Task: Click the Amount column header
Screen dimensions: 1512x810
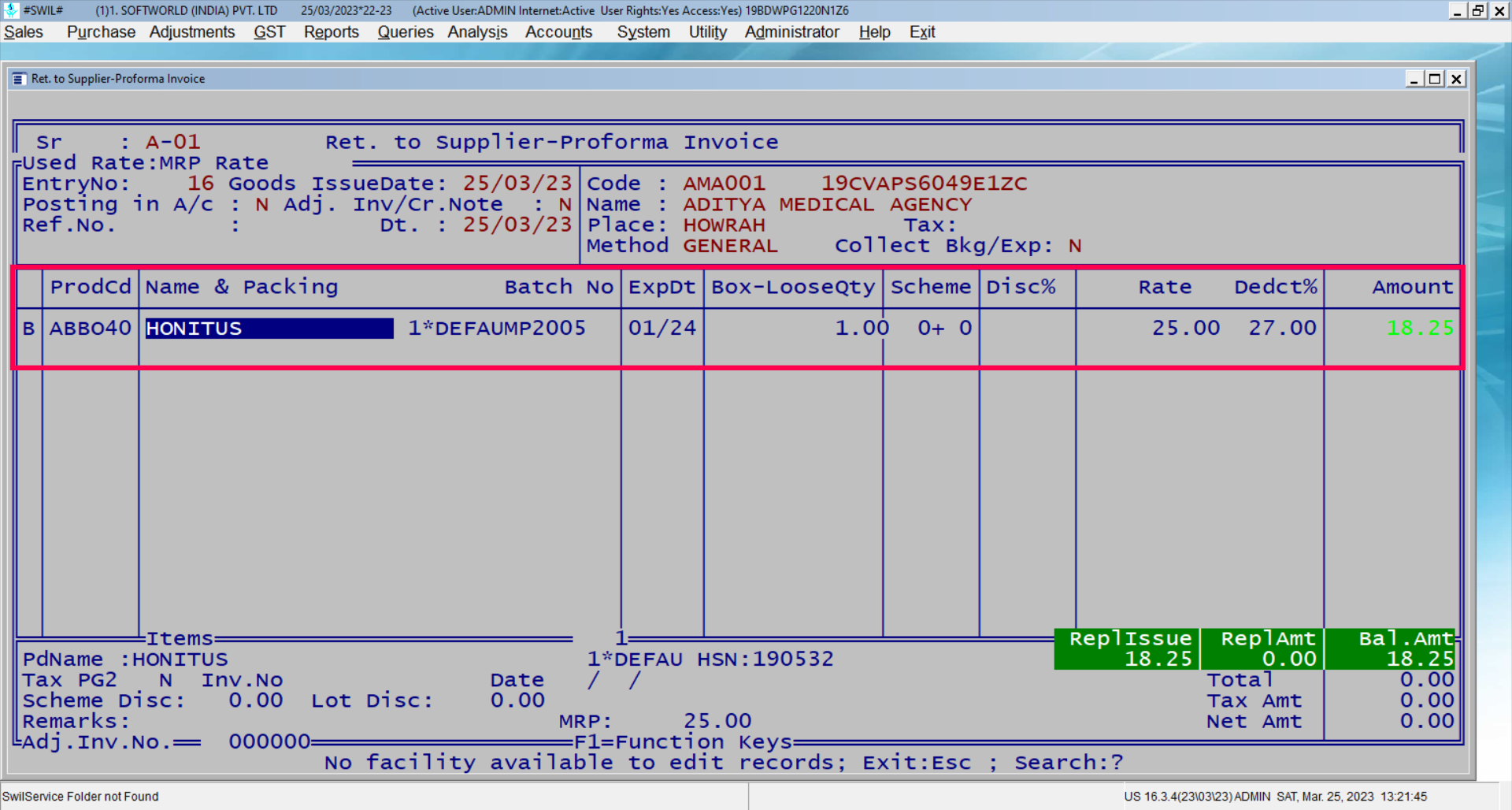Action: [1413, 287]
